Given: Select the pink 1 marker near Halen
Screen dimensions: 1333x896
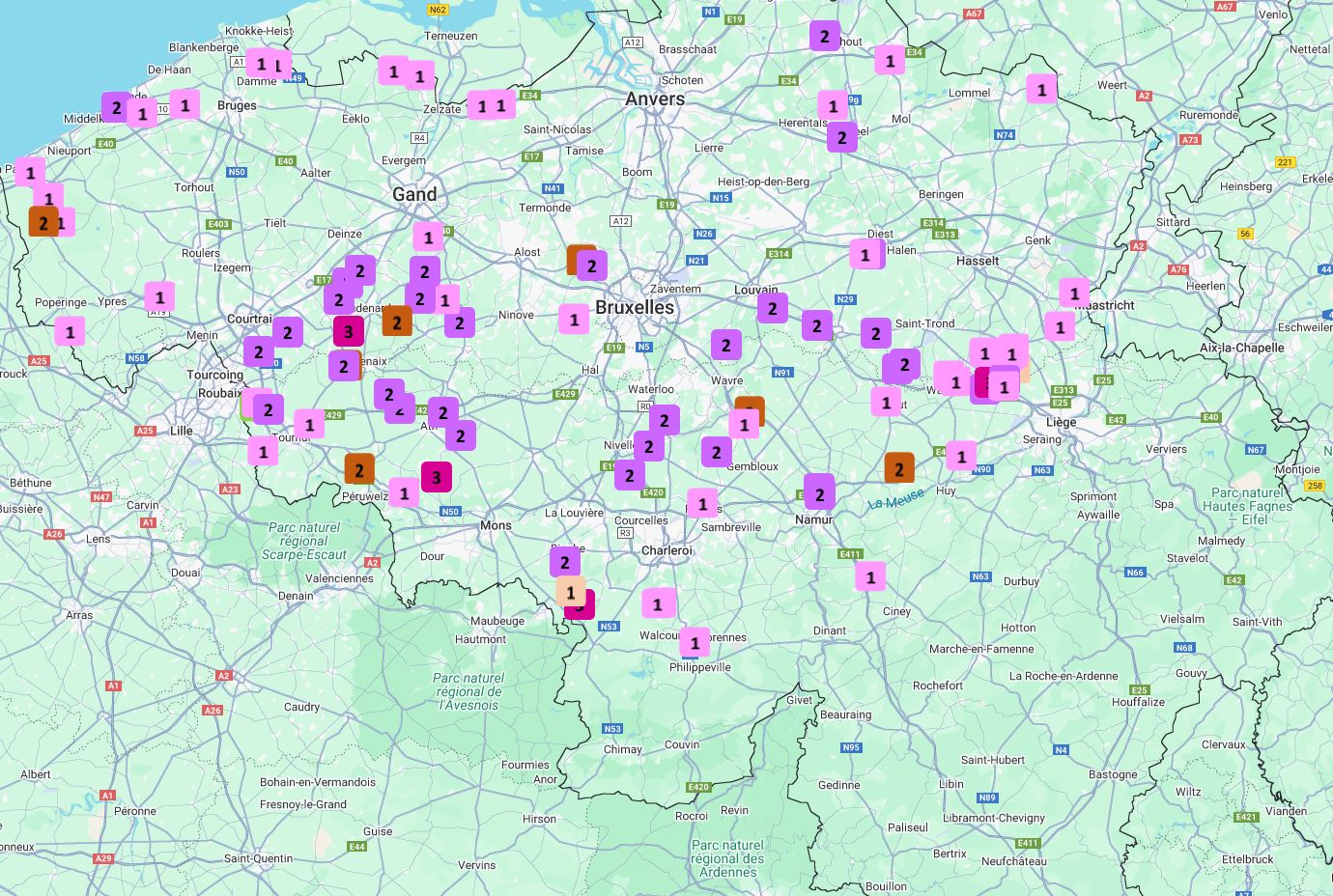Looking at the screenshot, I should pyautogui.click(x=865, y=255).
